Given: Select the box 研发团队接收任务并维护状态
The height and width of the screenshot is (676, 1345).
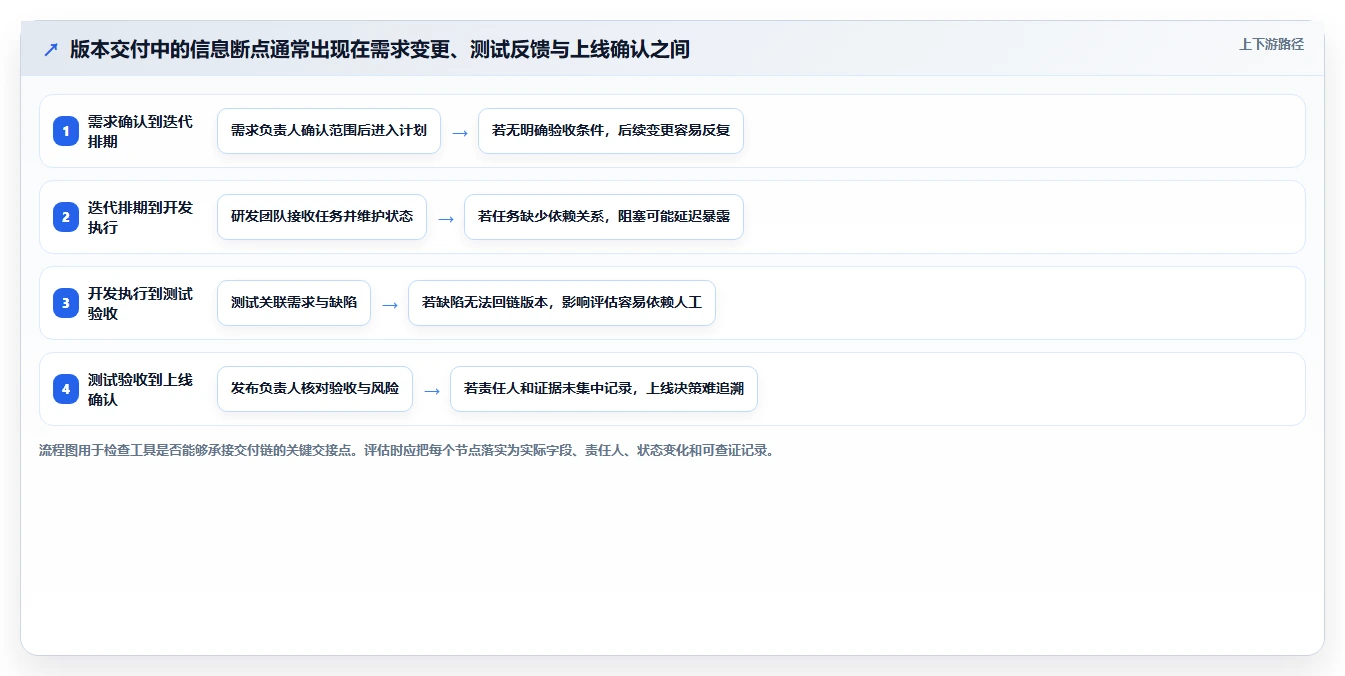Looking at the screenshot, I should [x=322, y=217].
